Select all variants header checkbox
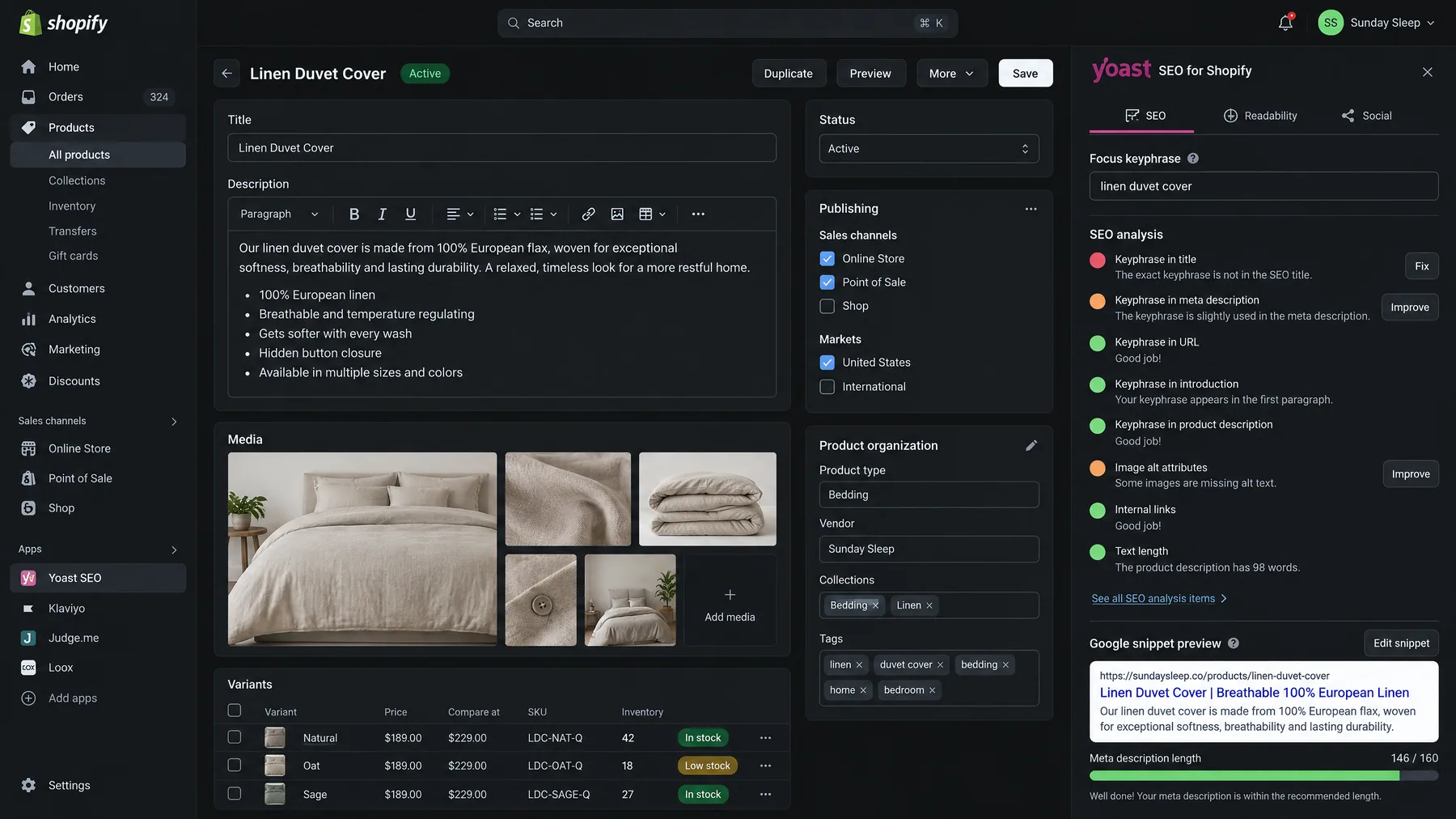 coord(235,711)
